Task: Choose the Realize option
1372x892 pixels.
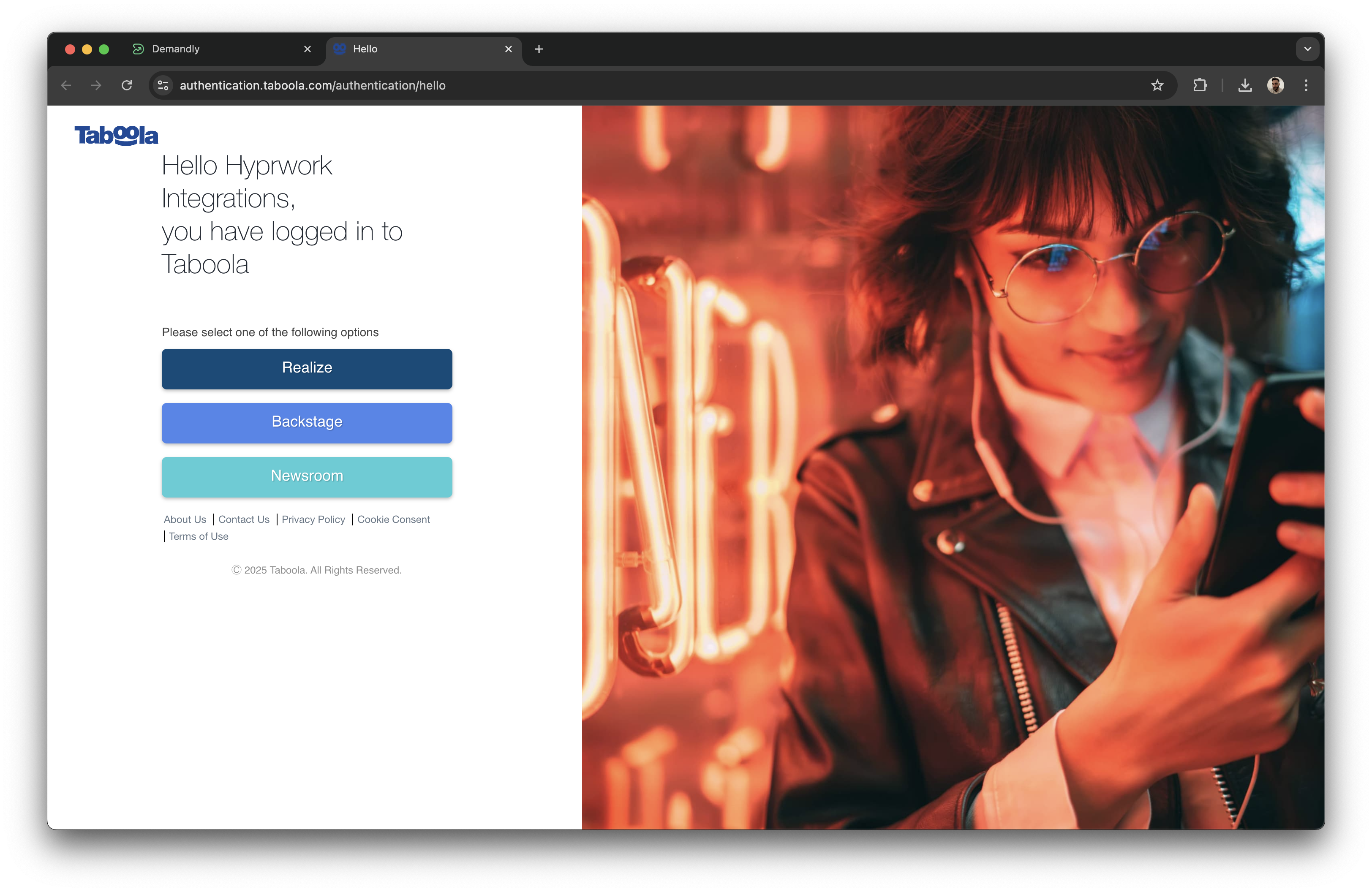Action: pos(307,369)
